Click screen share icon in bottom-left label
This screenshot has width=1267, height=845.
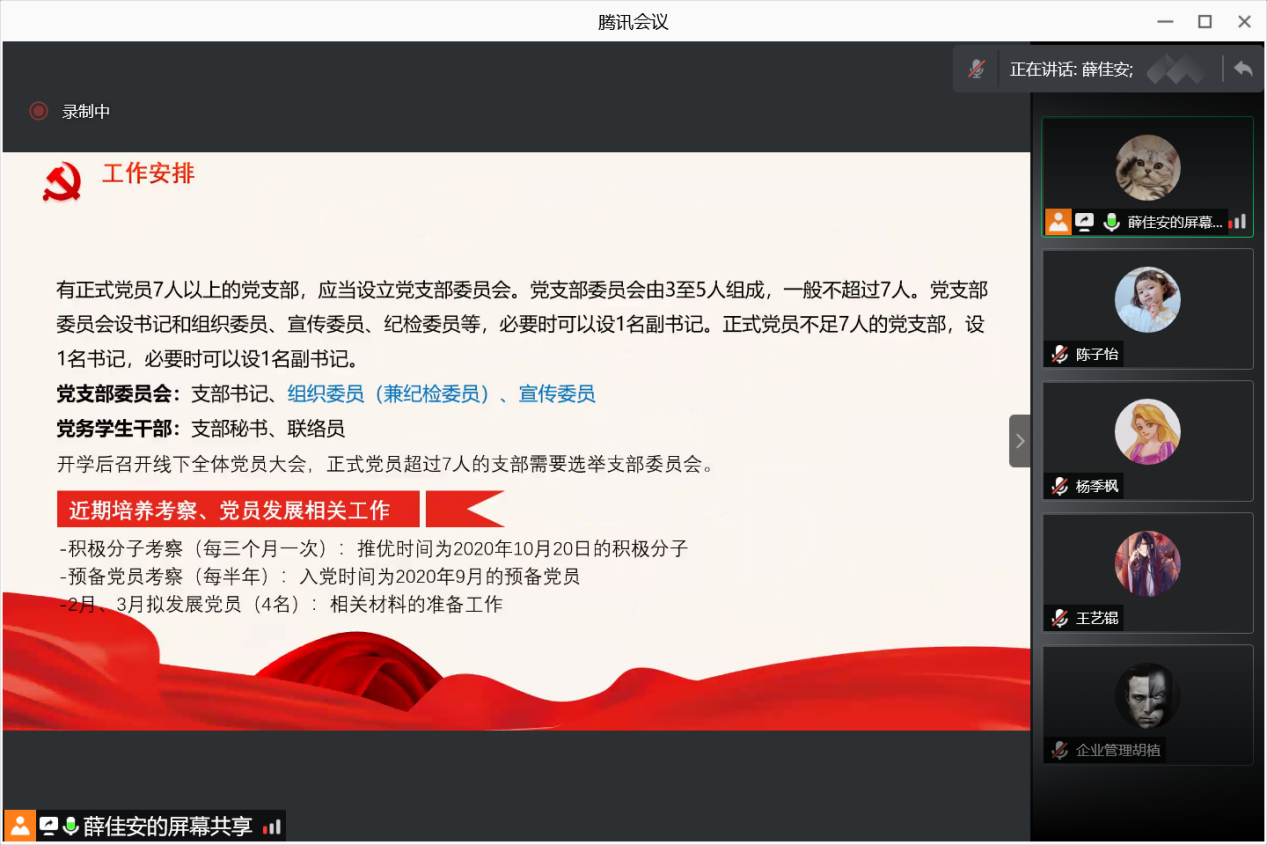(48, 826)
